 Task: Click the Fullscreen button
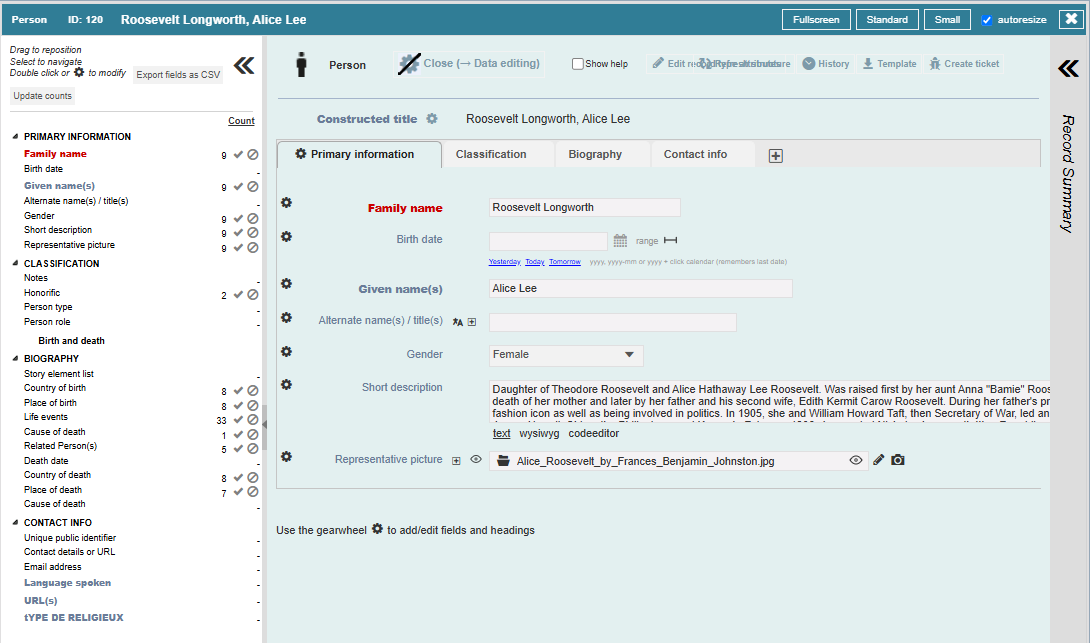click(x=816, y=19)
